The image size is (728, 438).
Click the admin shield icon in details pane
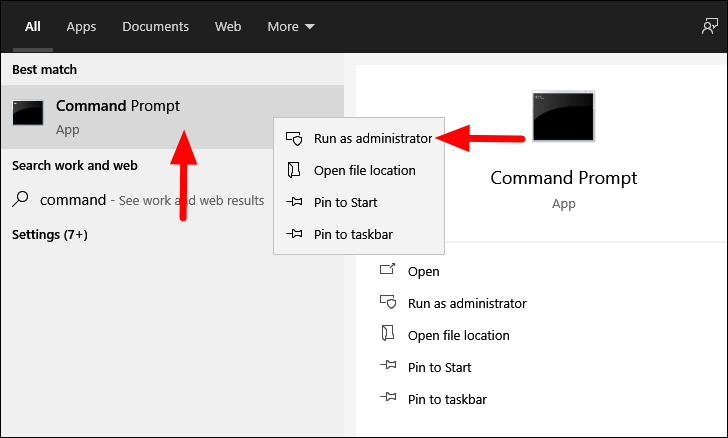coord(388,302)
